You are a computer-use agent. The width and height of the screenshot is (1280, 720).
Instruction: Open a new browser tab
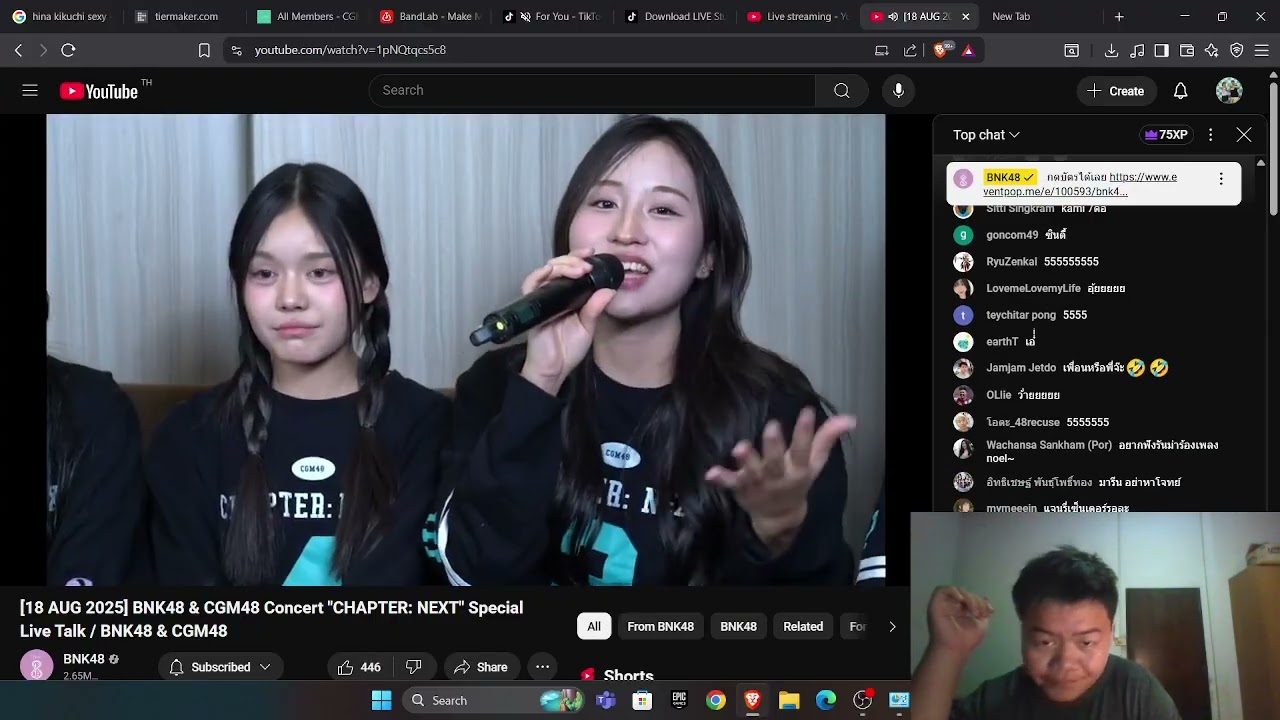pyautogui.click(x=1119, y=17)
